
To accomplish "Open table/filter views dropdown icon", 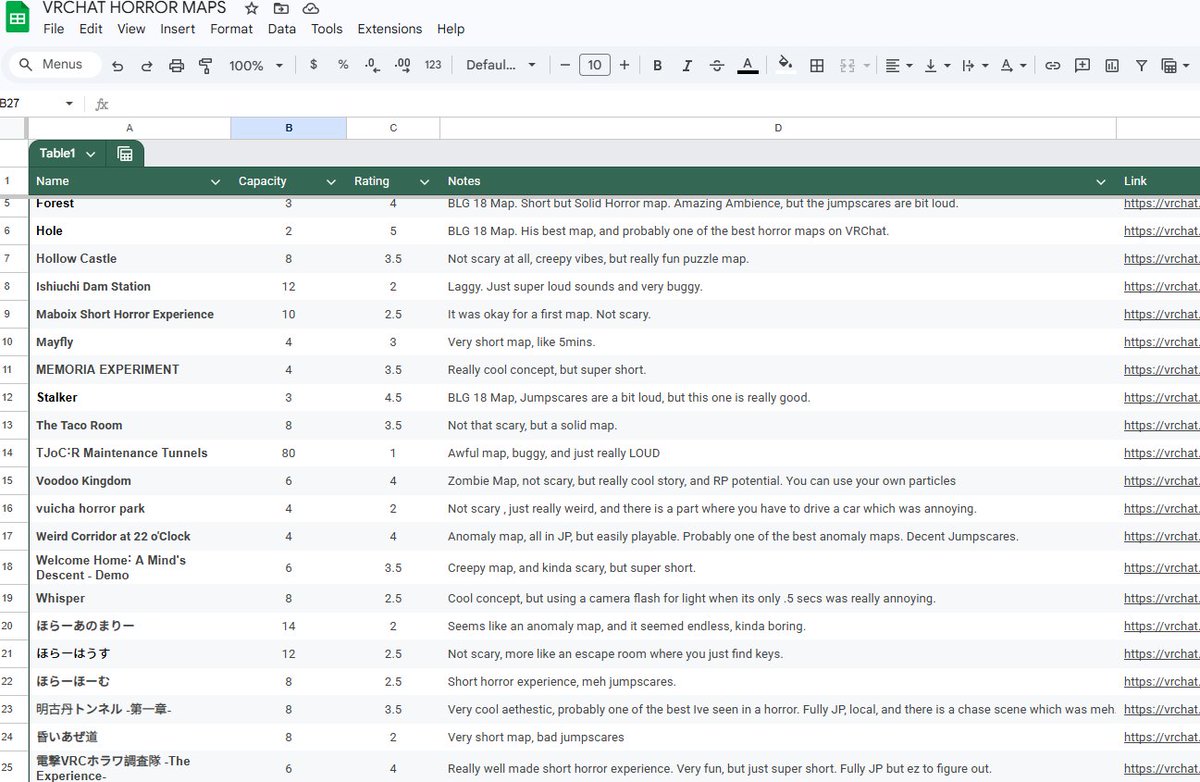I will (1174, 65).
